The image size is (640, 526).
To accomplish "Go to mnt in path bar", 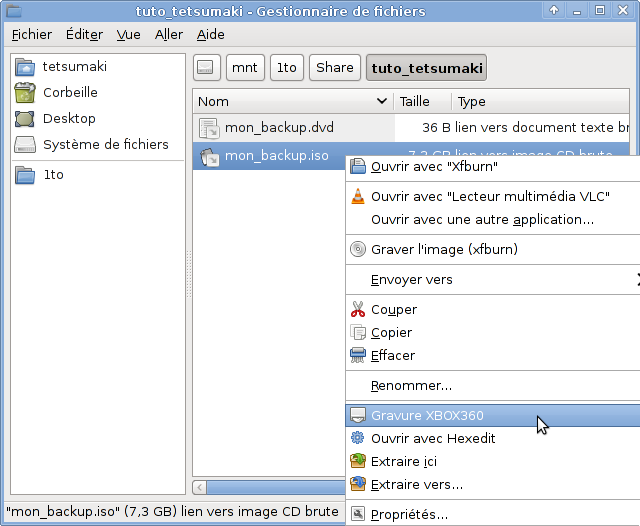I will 245,67.
